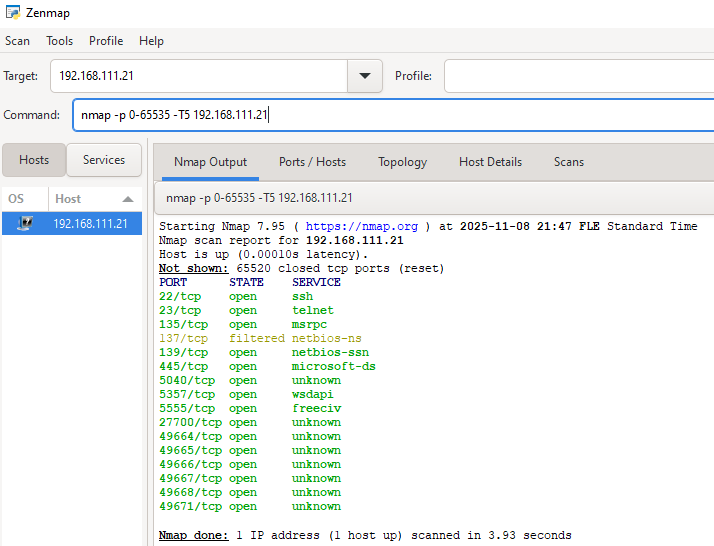Click the OS icon beside host 192.168.111.21
Image resolution: width=714 pixels, height=546 pixels.
(x=25, y=224)
